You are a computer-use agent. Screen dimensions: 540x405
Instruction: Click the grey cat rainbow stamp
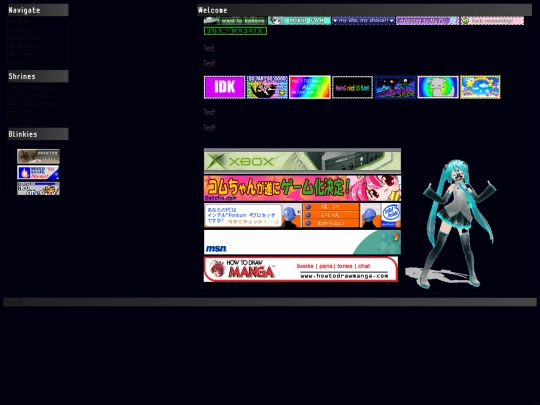click(438, 87)
